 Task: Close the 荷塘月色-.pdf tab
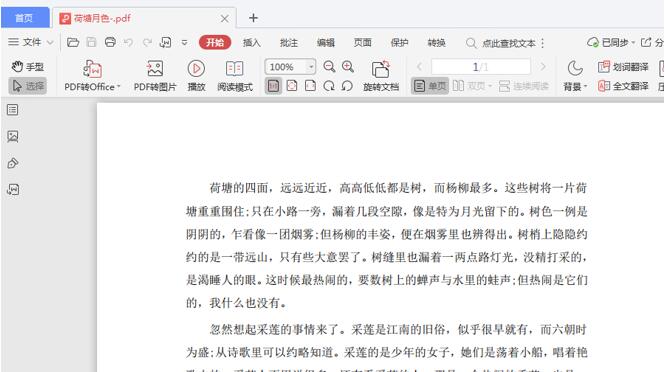click(224, 19)
